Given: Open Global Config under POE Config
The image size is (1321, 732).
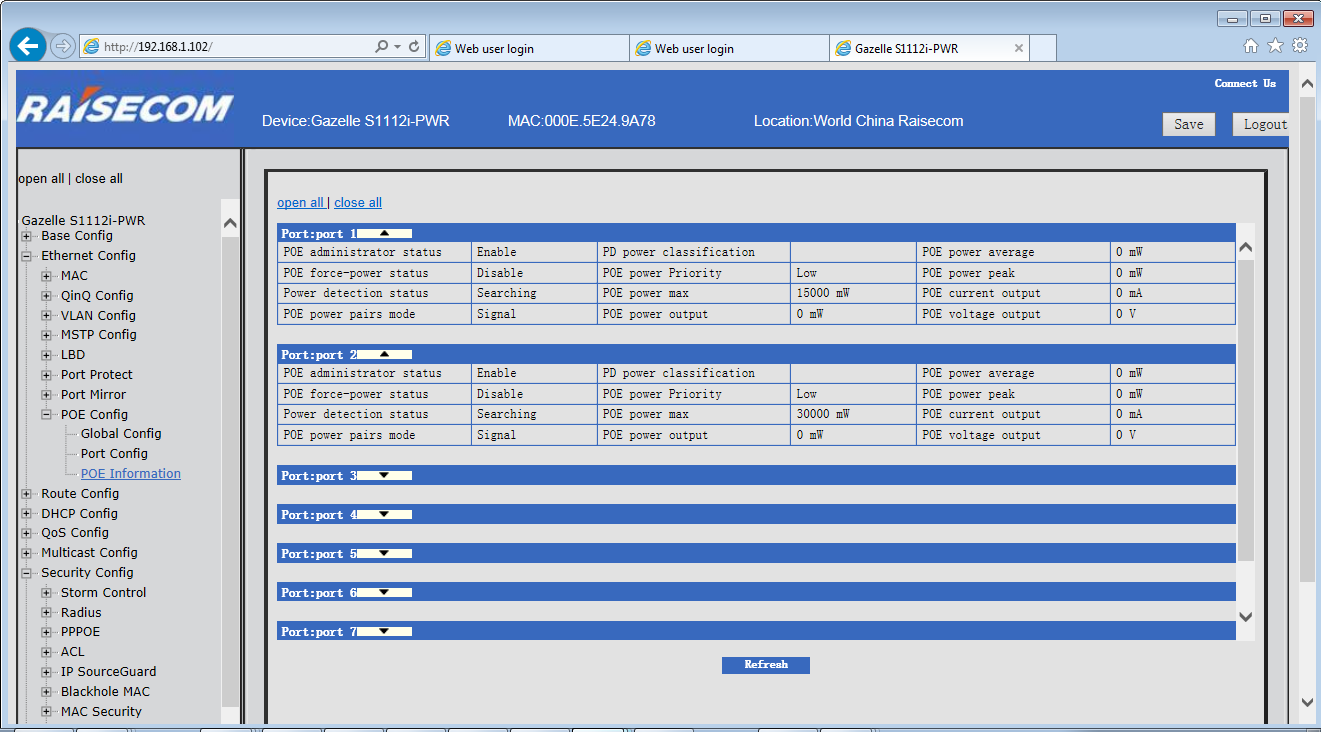Looking at the screenshot, I should 121,434.
